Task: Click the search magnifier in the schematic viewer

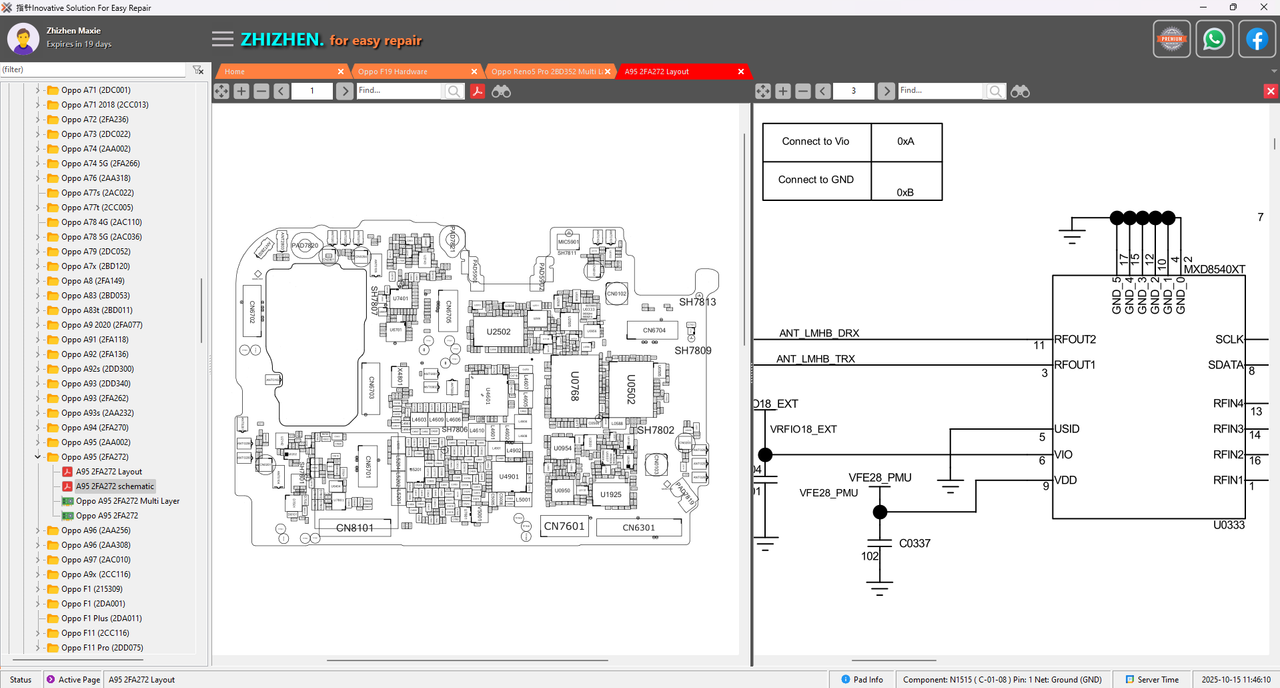Action: (x=996, y=91)
